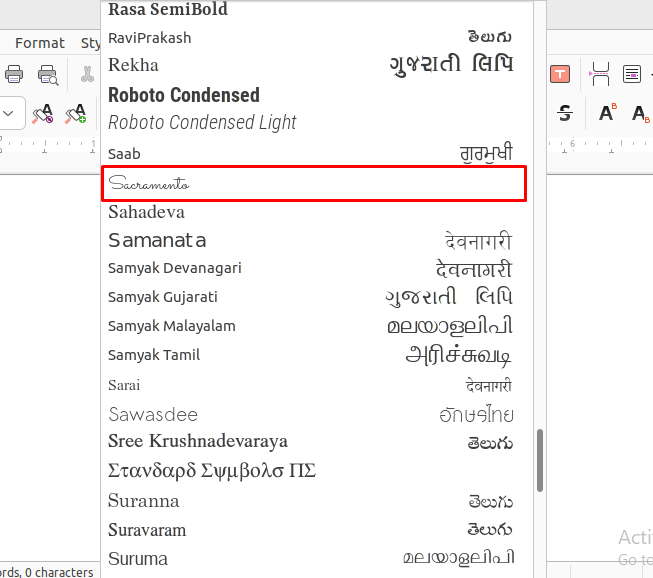Screen dimensions: 653x578
Task: Click the font list scrollbar thumb
Action: (x=541, y=460)
